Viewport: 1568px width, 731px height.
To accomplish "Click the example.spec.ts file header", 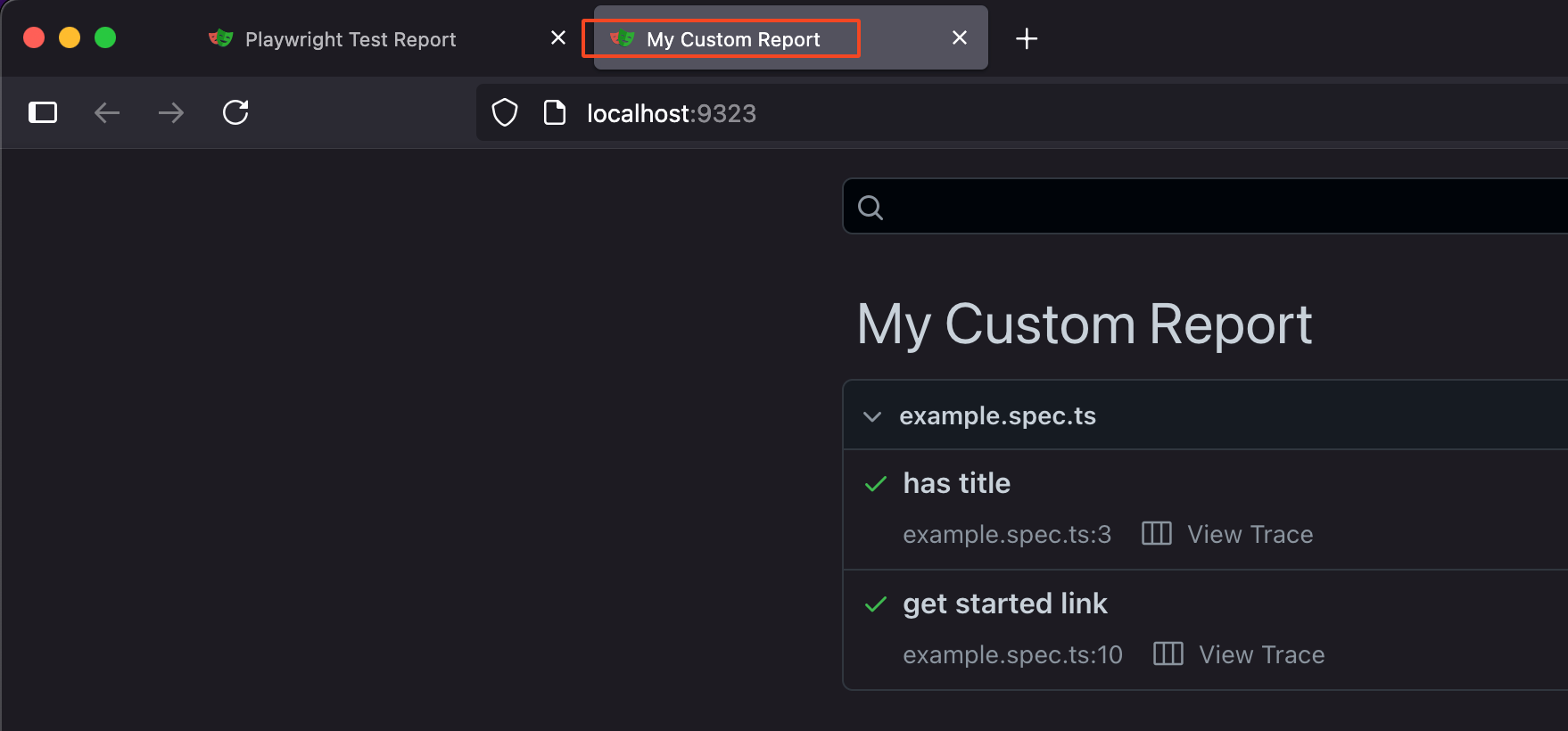I will 1205,415.
